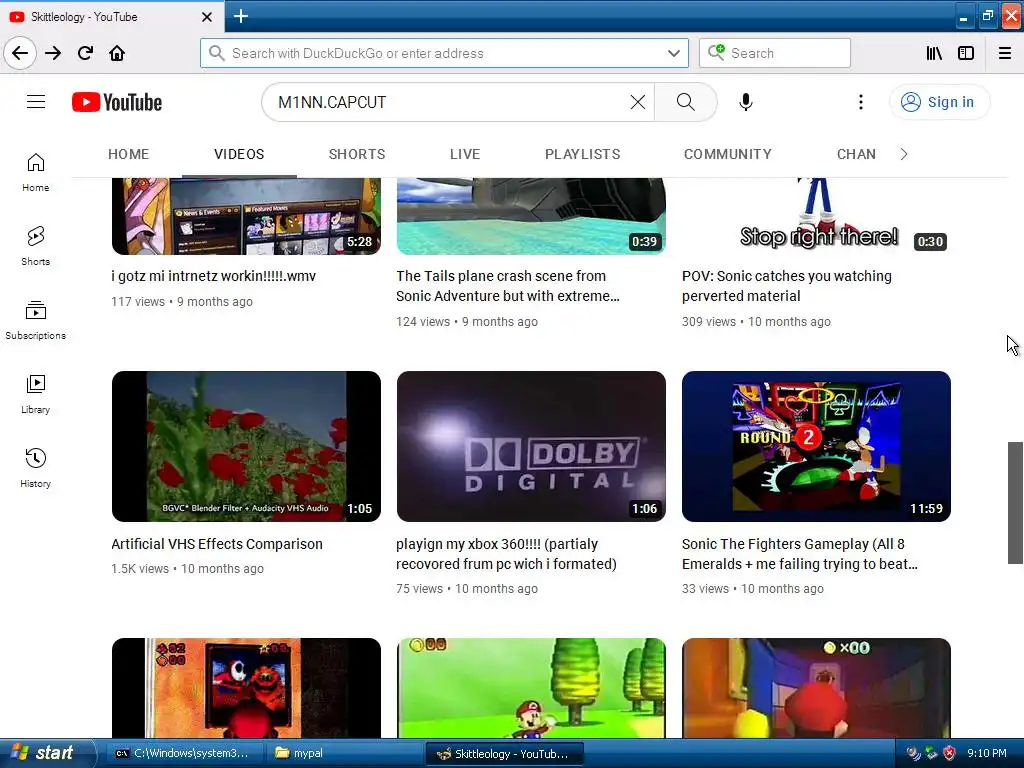
Task: Focus the browser address bar
Action: [x=444, y=53]
